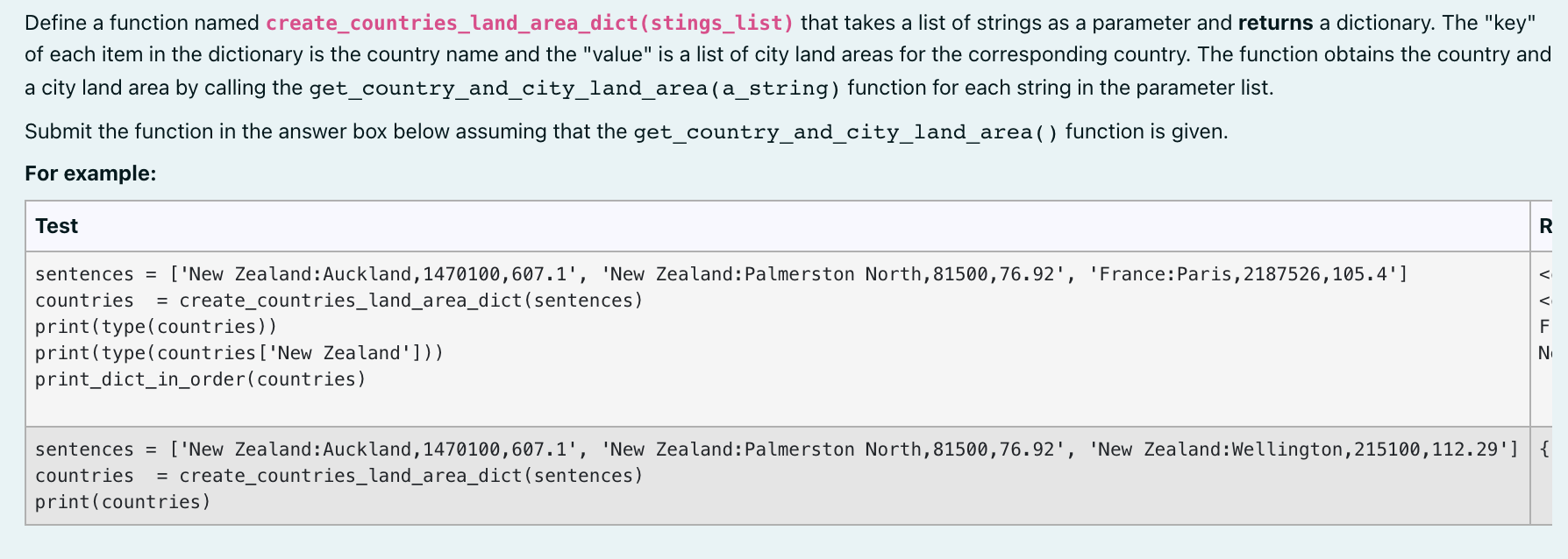Click the print(countries) line
The image size is (1568, 559).
click(123, 502)
